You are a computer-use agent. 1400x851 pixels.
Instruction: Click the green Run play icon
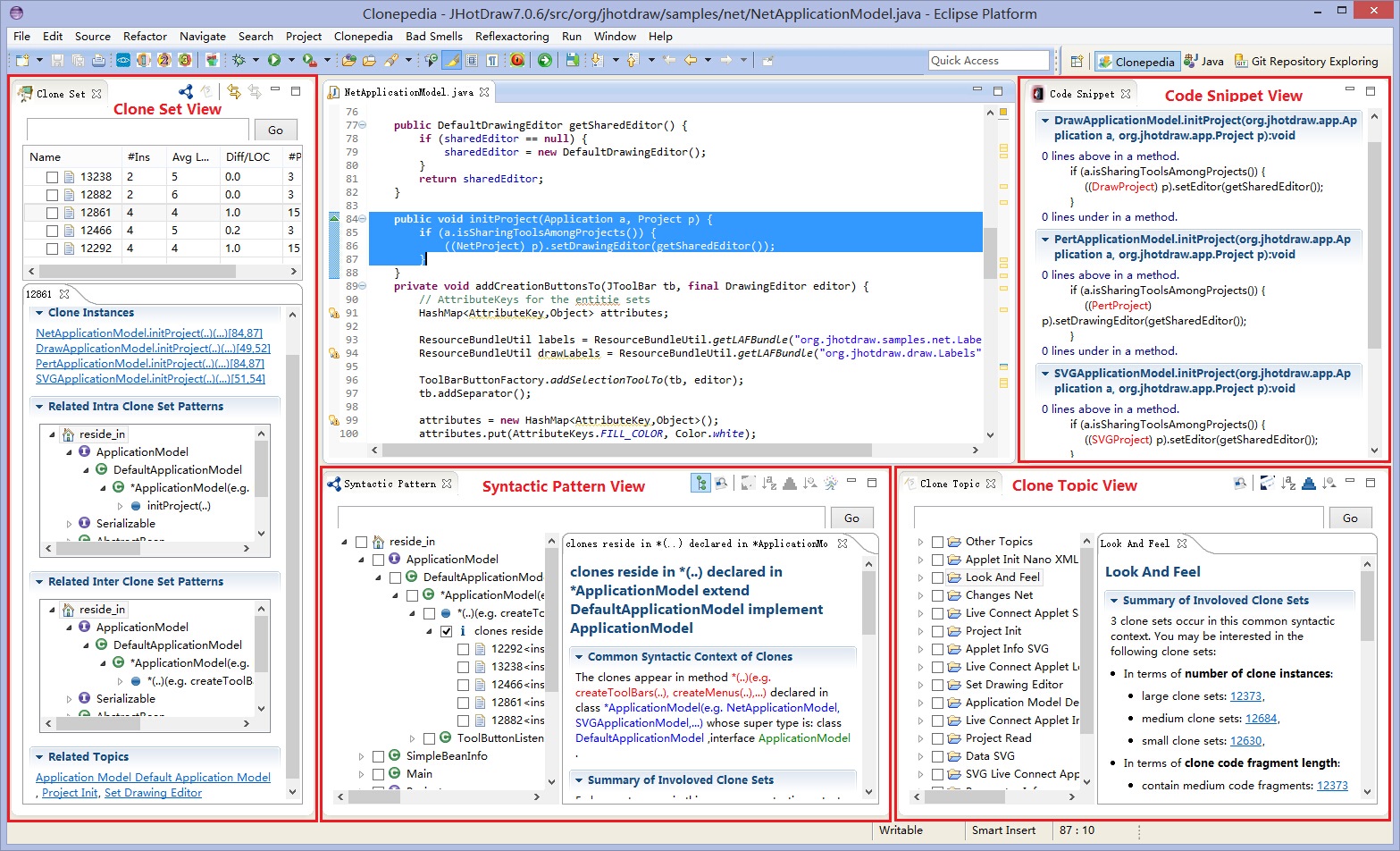tap(274, 60)
